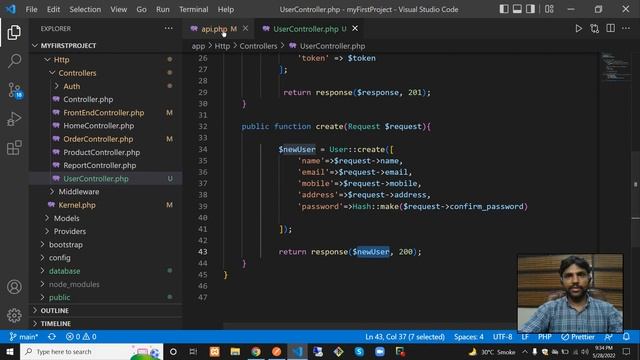
Task: Open editor More Actions ellipsis
Action: [x=626, y=29]
